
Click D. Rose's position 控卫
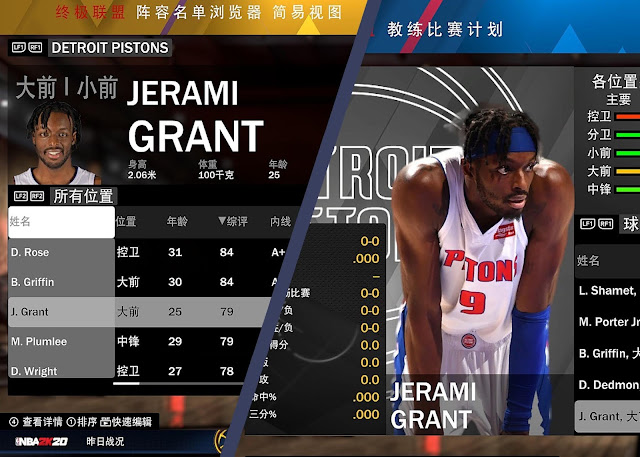128,252
